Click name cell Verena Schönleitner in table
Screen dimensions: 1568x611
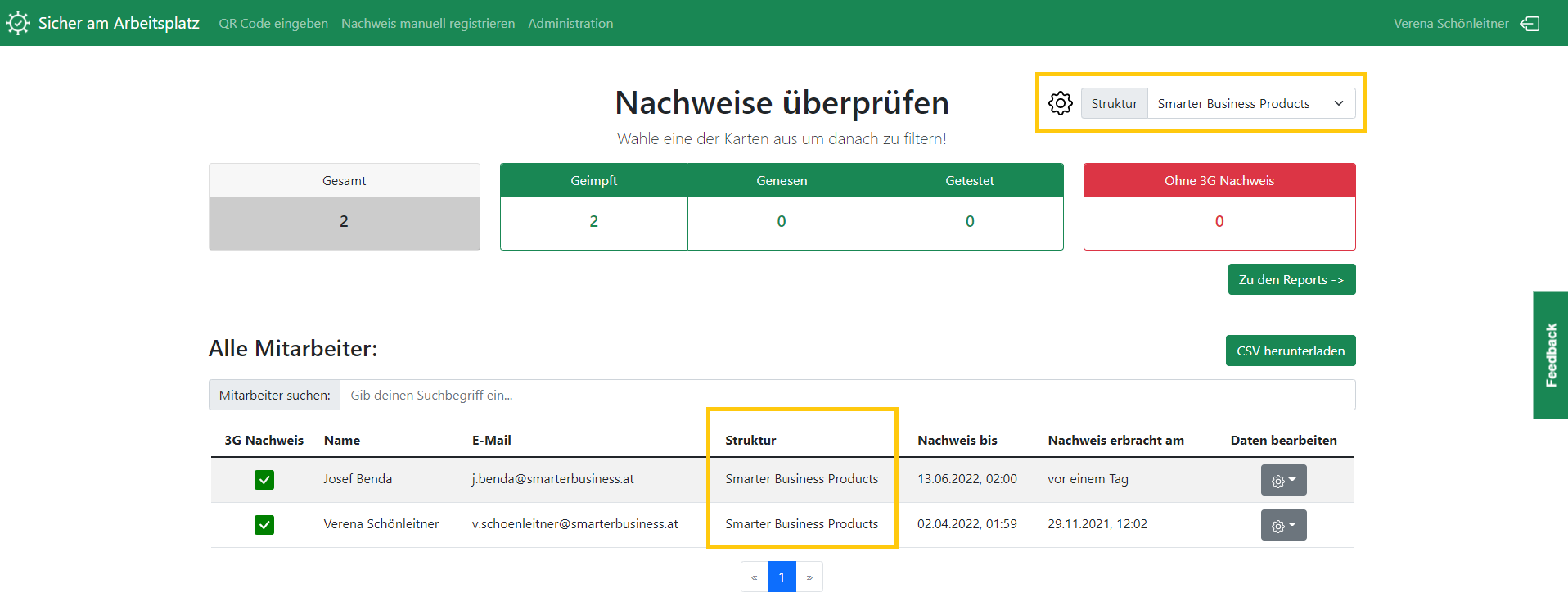tap(381, 524)
